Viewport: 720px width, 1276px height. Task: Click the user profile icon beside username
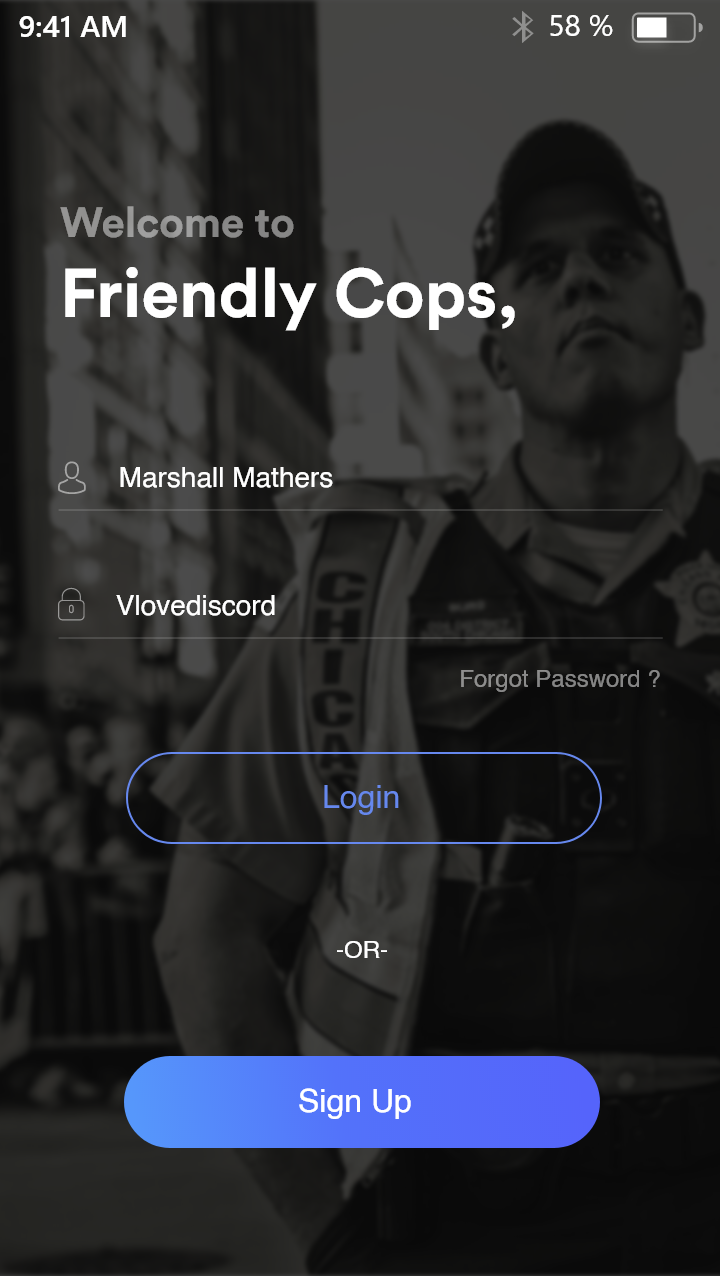[72, 478]
